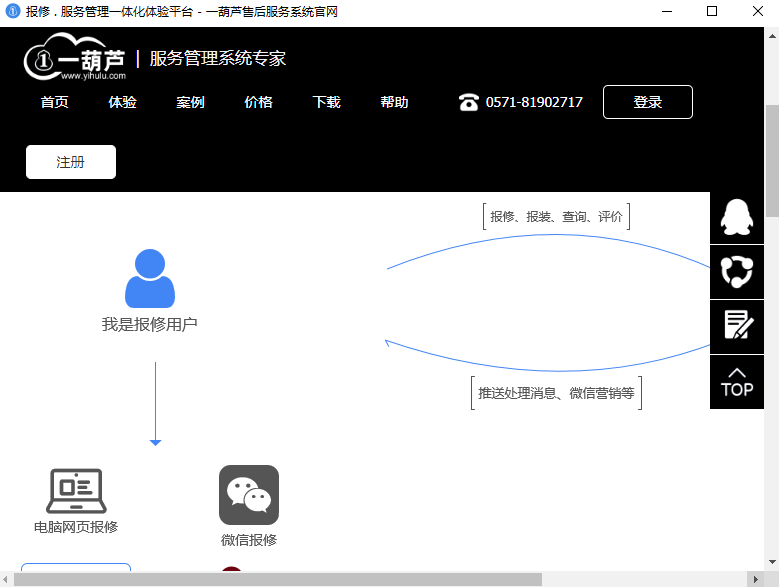The image size is (779, 587).
Task: Maximize the window
Action: tap(712, 11)
